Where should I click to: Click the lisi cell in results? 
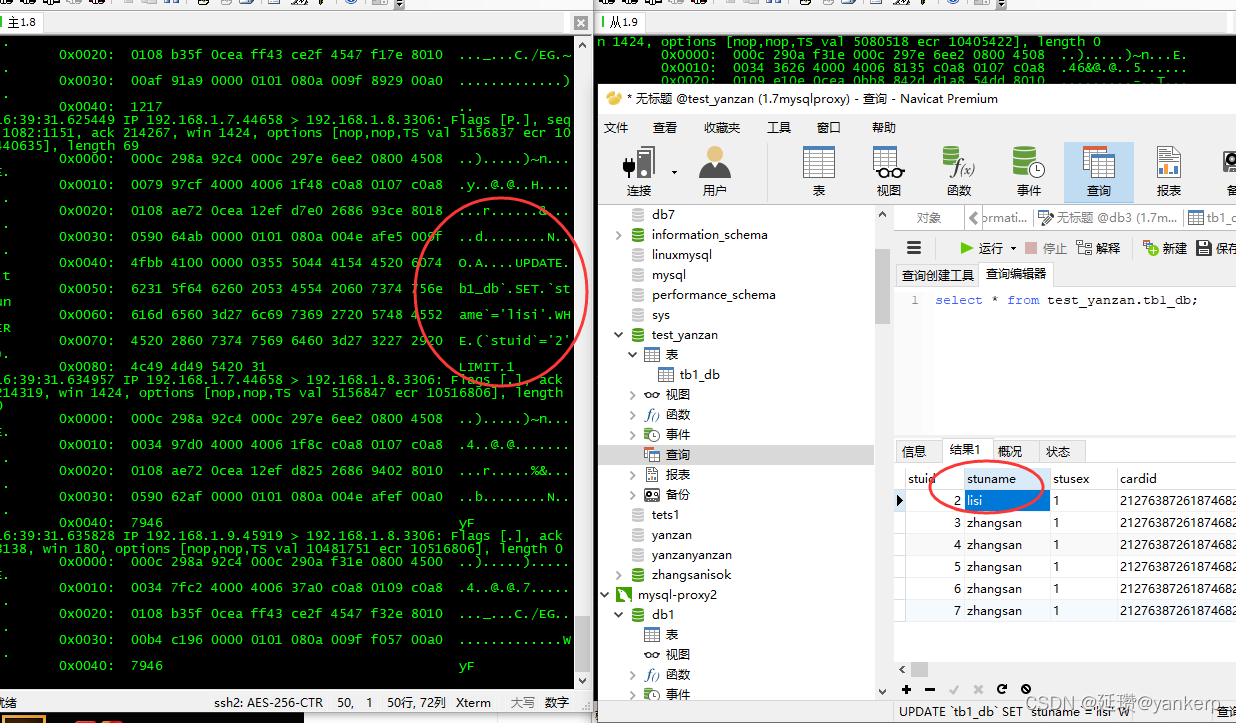point(1007,501)
